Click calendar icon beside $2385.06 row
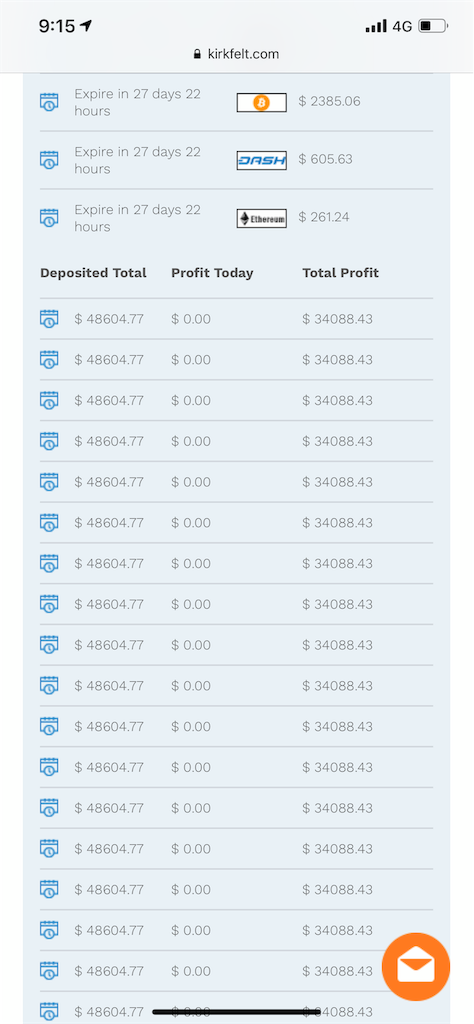 (x=49, y=103)
